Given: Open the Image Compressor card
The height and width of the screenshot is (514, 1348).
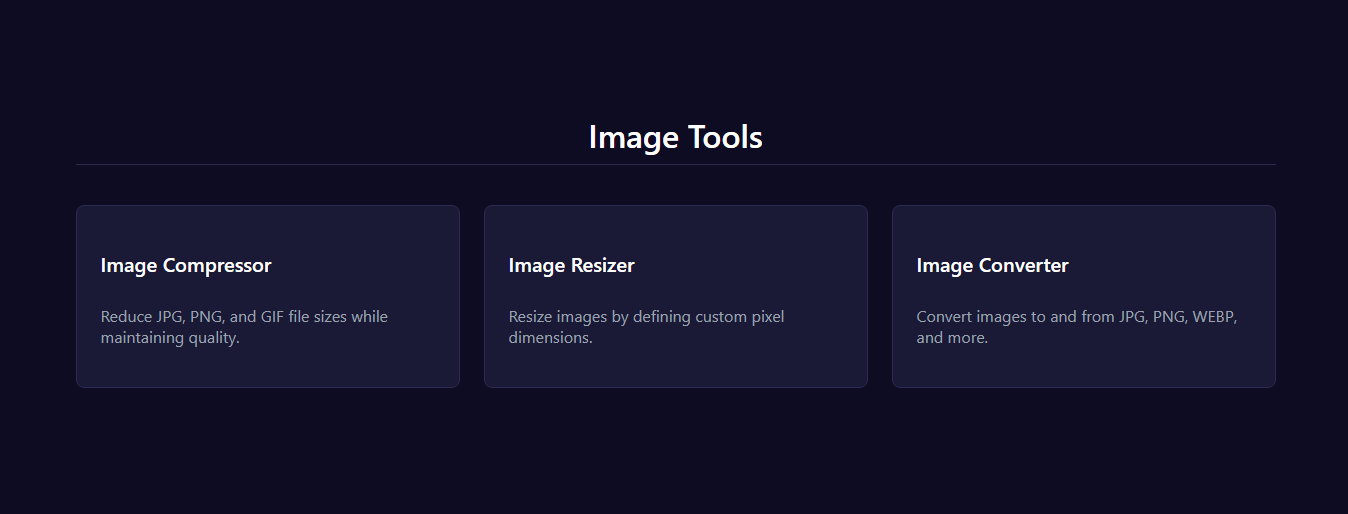Looking at the screenshot, I should (x=268, y=296).
